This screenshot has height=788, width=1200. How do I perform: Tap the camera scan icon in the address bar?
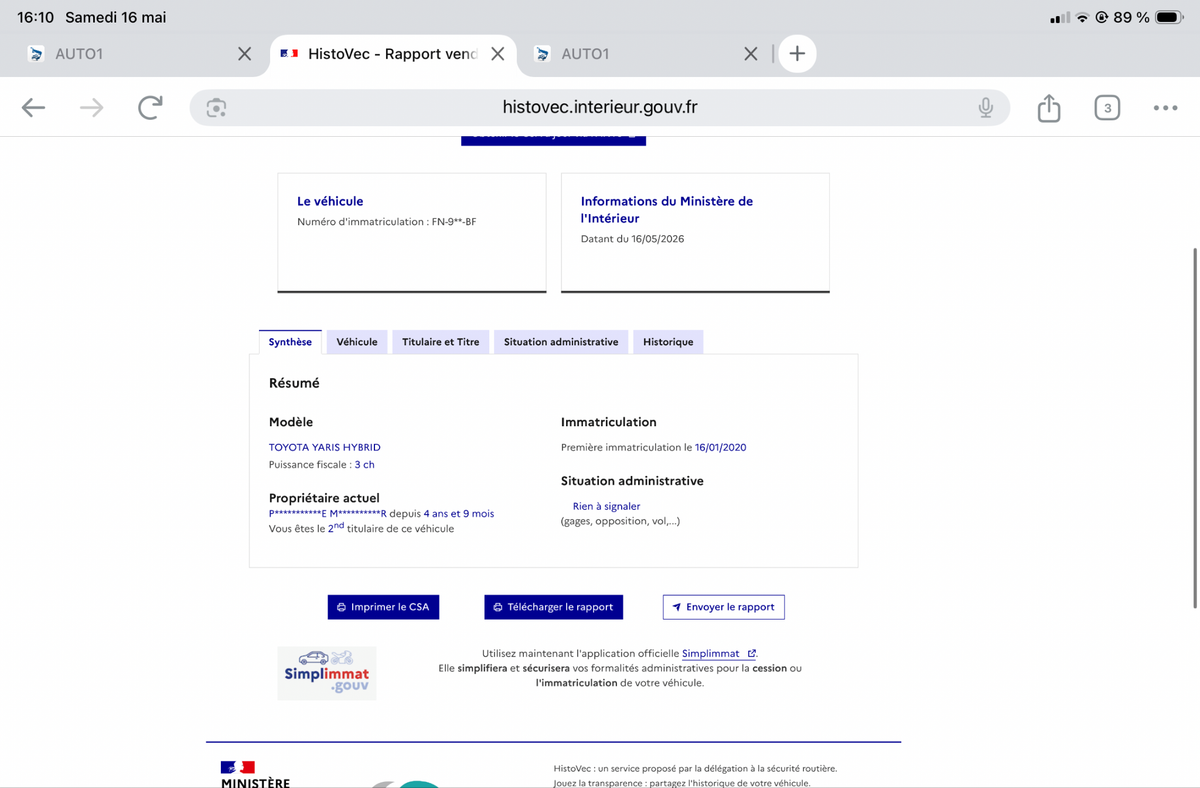[216, 108]
